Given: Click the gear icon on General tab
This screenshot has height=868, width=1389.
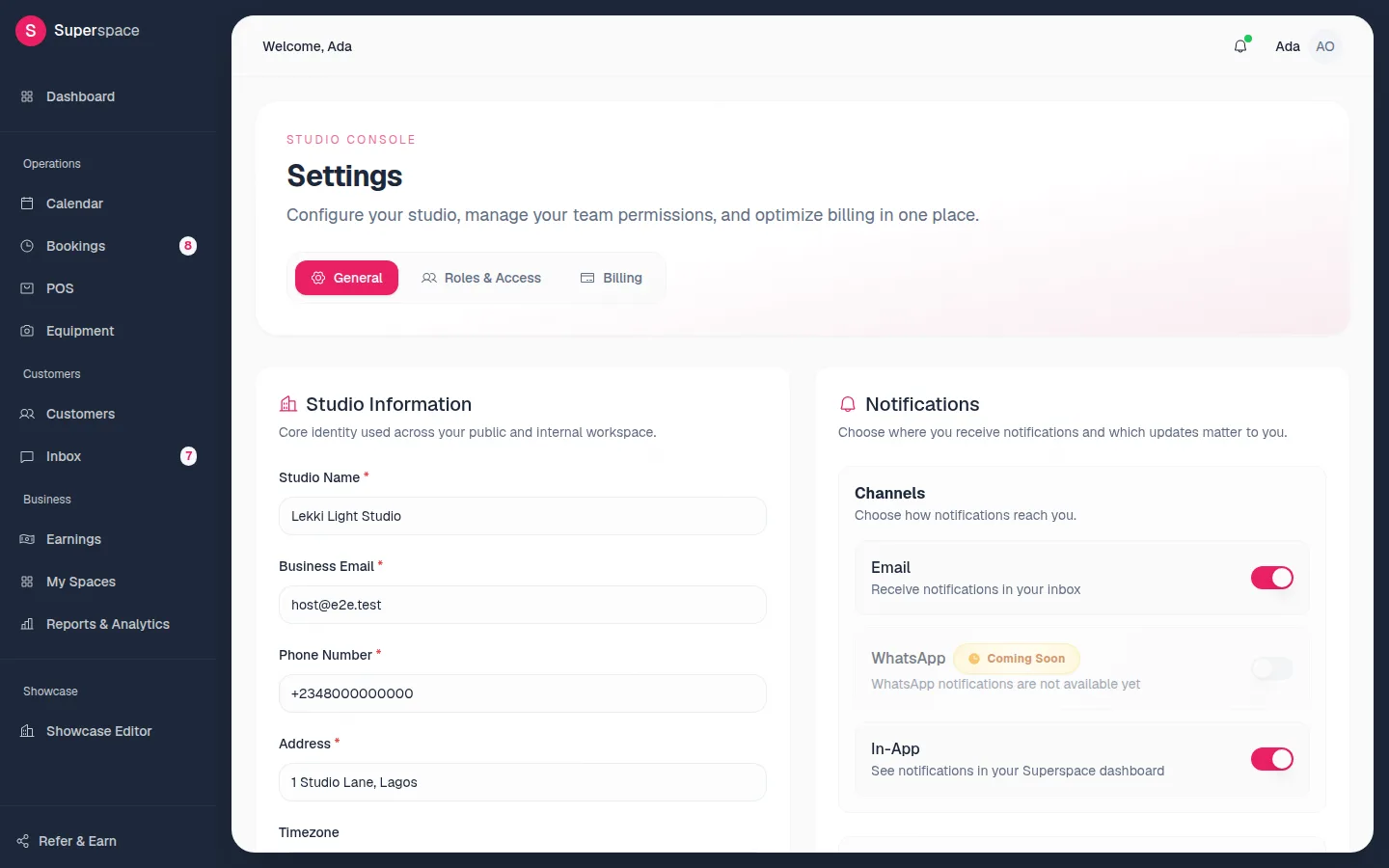Looking at the screenshot, I should (318, 278).
